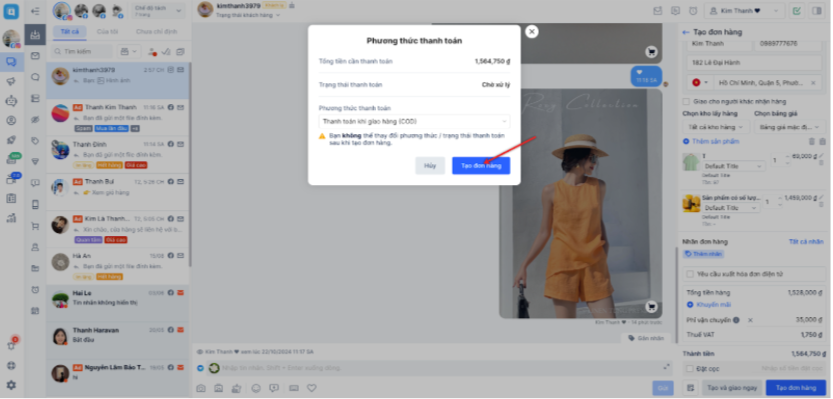Click the back arrow beside Tạo đơn hàng

click(686, 32)
